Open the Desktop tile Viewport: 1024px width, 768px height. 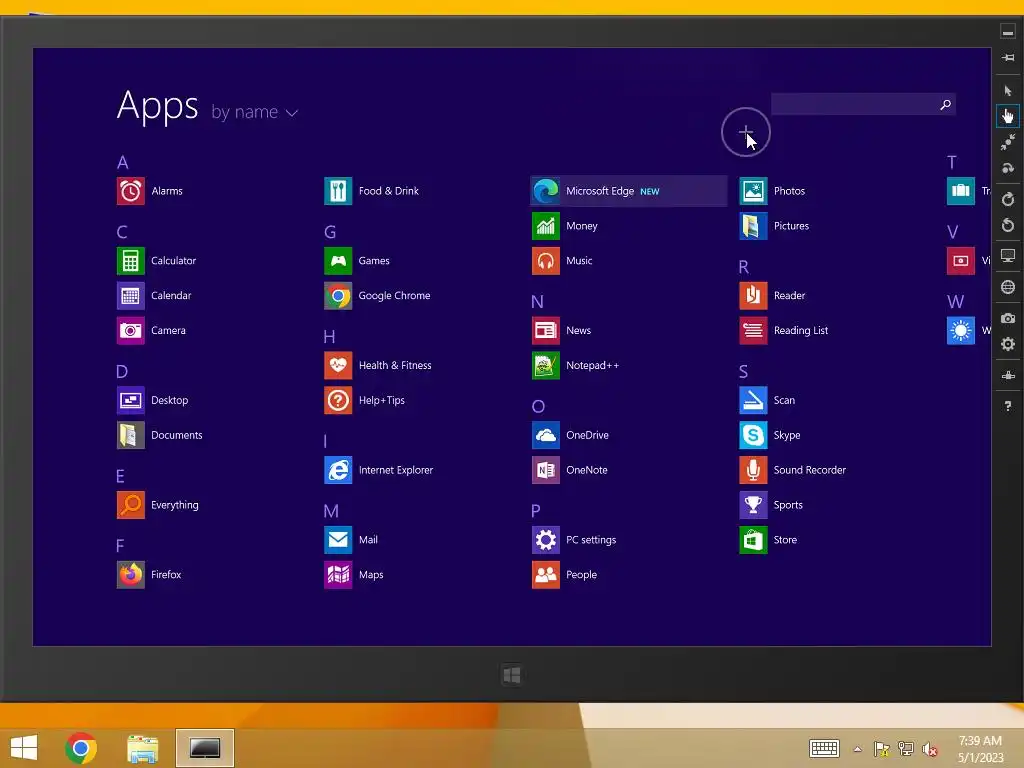153,400
